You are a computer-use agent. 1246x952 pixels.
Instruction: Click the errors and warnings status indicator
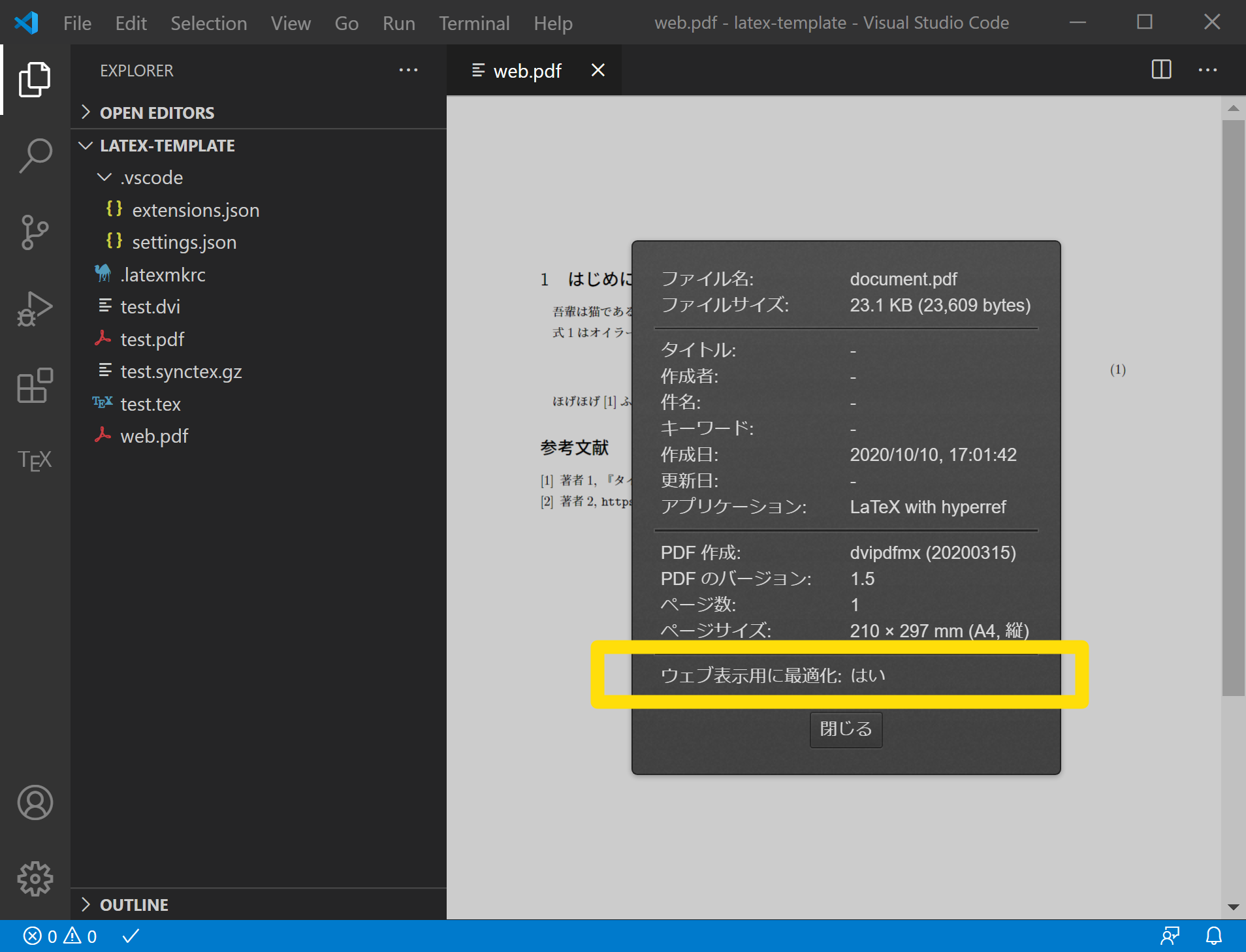[60, 936]
